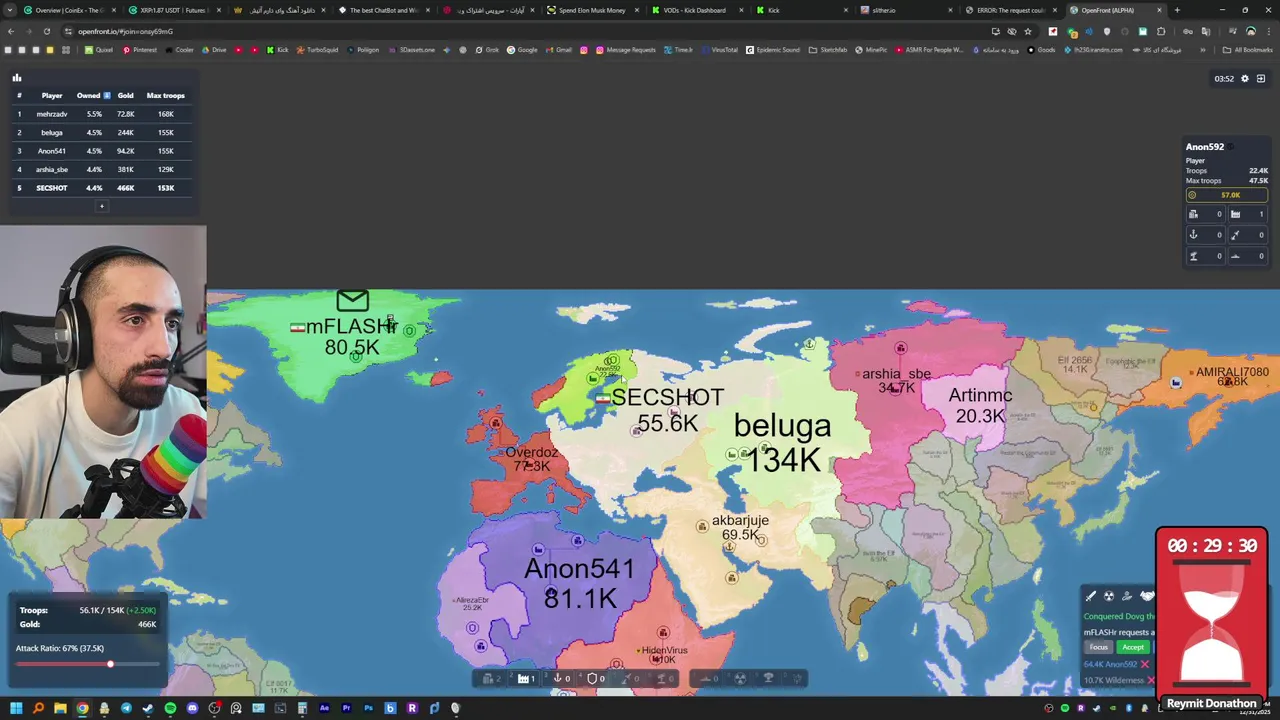
Task: Select defense post shield build item
Action: 593,679
